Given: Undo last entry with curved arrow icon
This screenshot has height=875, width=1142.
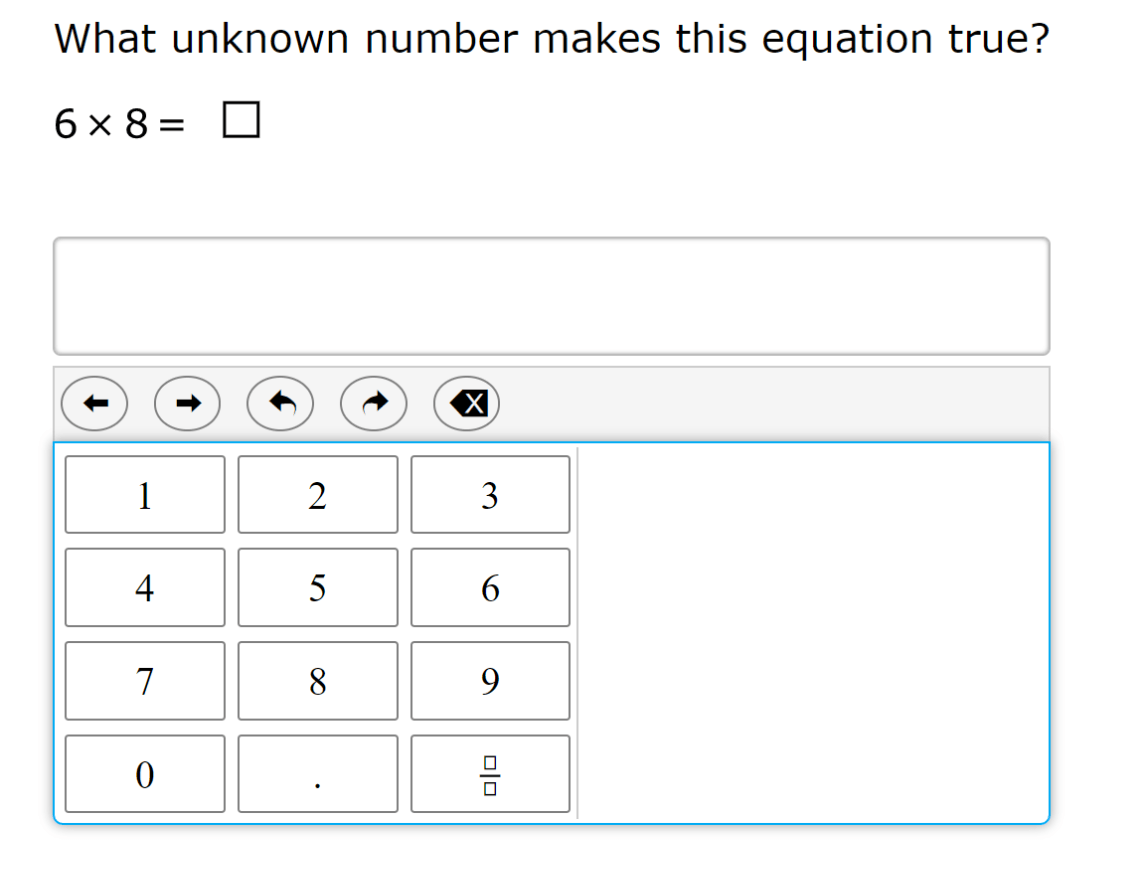Looking at the screenshot, I should coord(280,404).
